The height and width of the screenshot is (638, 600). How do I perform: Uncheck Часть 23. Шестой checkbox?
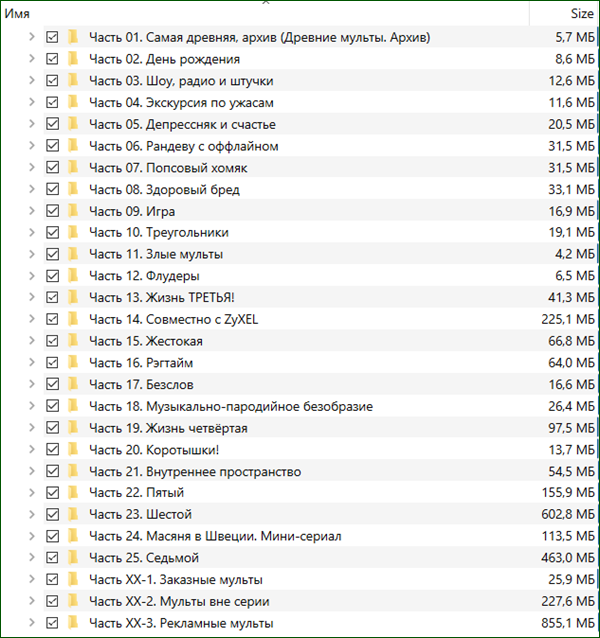tap(52, 514)
